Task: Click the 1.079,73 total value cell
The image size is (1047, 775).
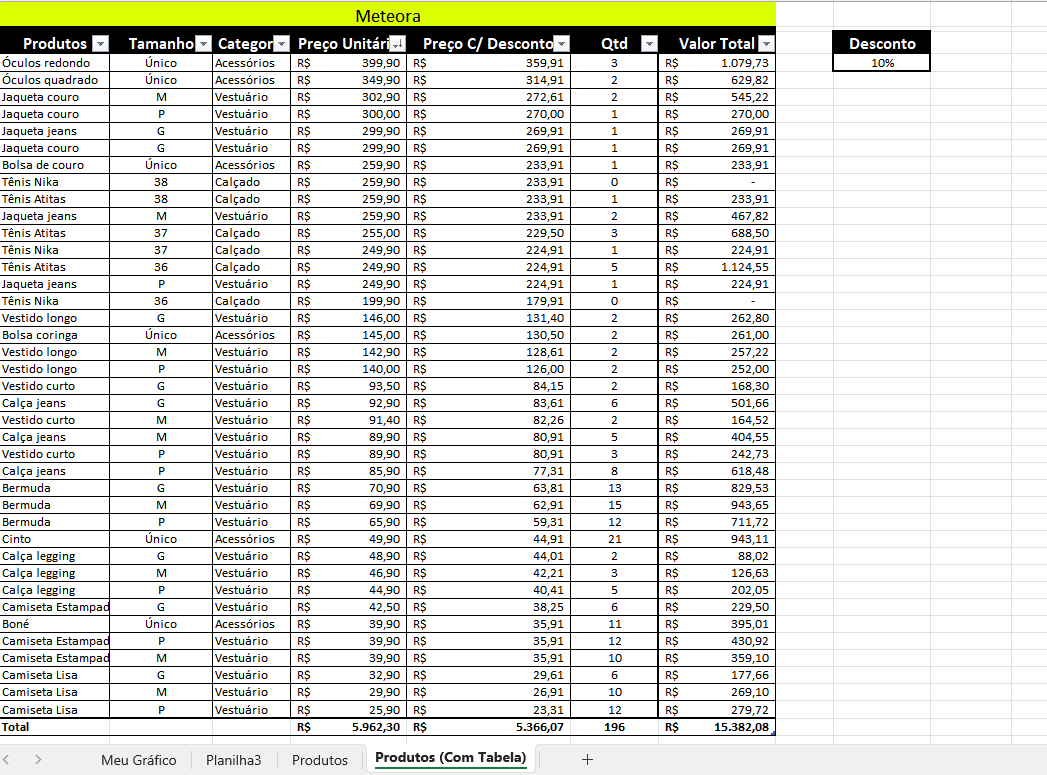Action: [x=716, y=63]
